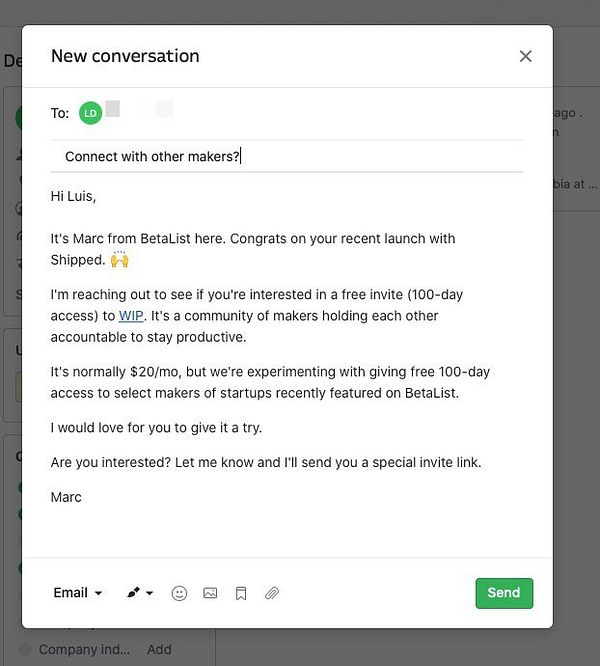Close the New conversation dialog
This screenshot has height=666, width=600.
pos(525,56)
